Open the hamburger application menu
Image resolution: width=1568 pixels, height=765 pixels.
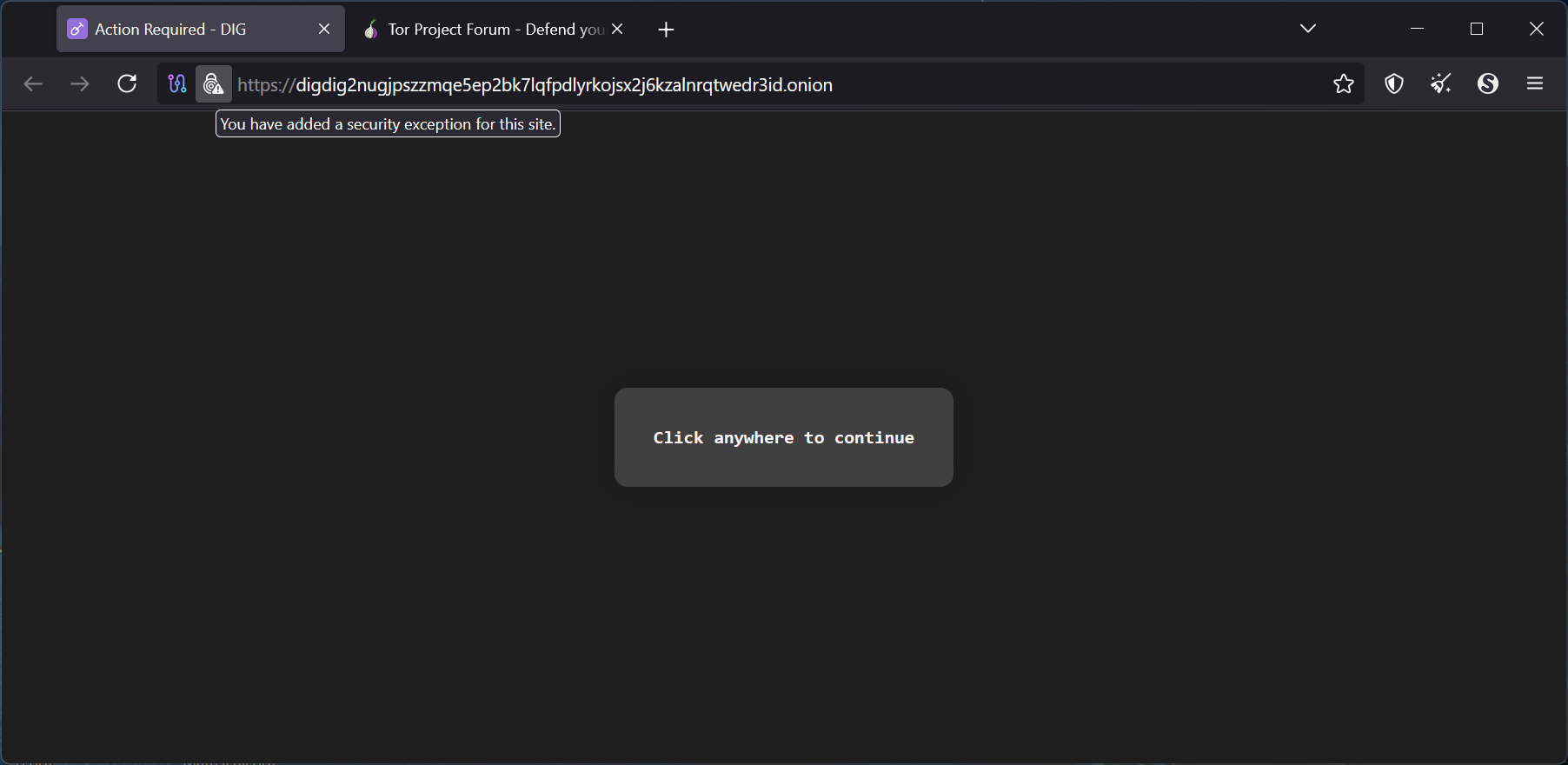(x=1535, y=83)
